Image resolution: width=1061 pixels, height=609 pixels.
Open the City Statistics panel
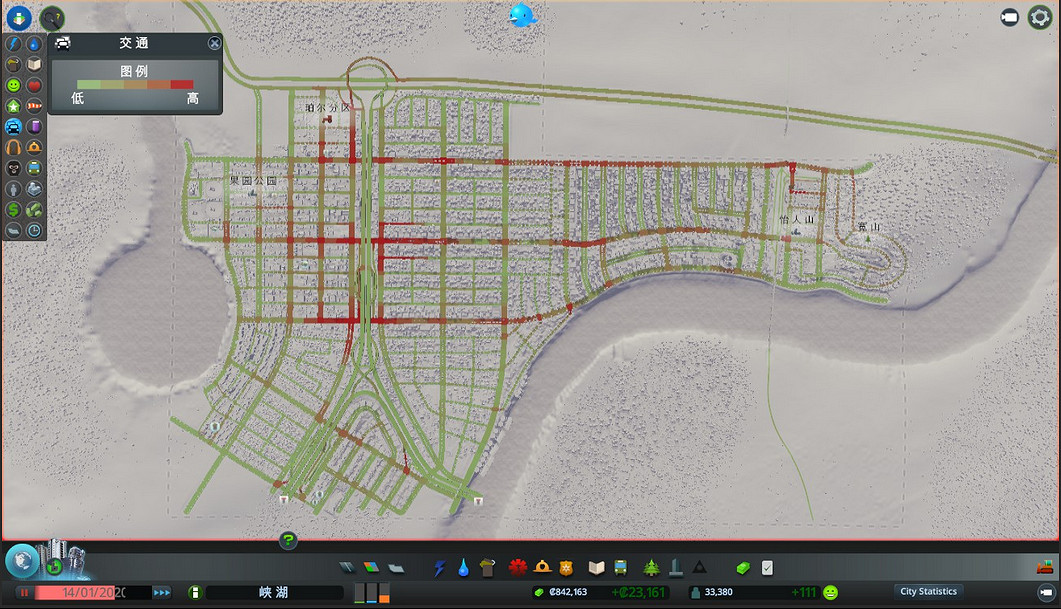[x=928, y=592]
